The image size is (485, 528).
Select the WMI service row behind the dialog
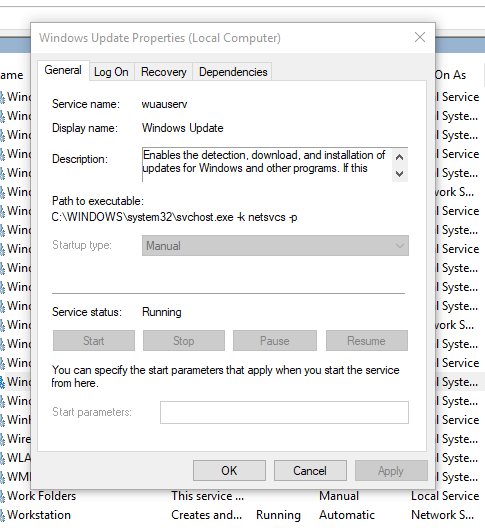coord(15,477)
